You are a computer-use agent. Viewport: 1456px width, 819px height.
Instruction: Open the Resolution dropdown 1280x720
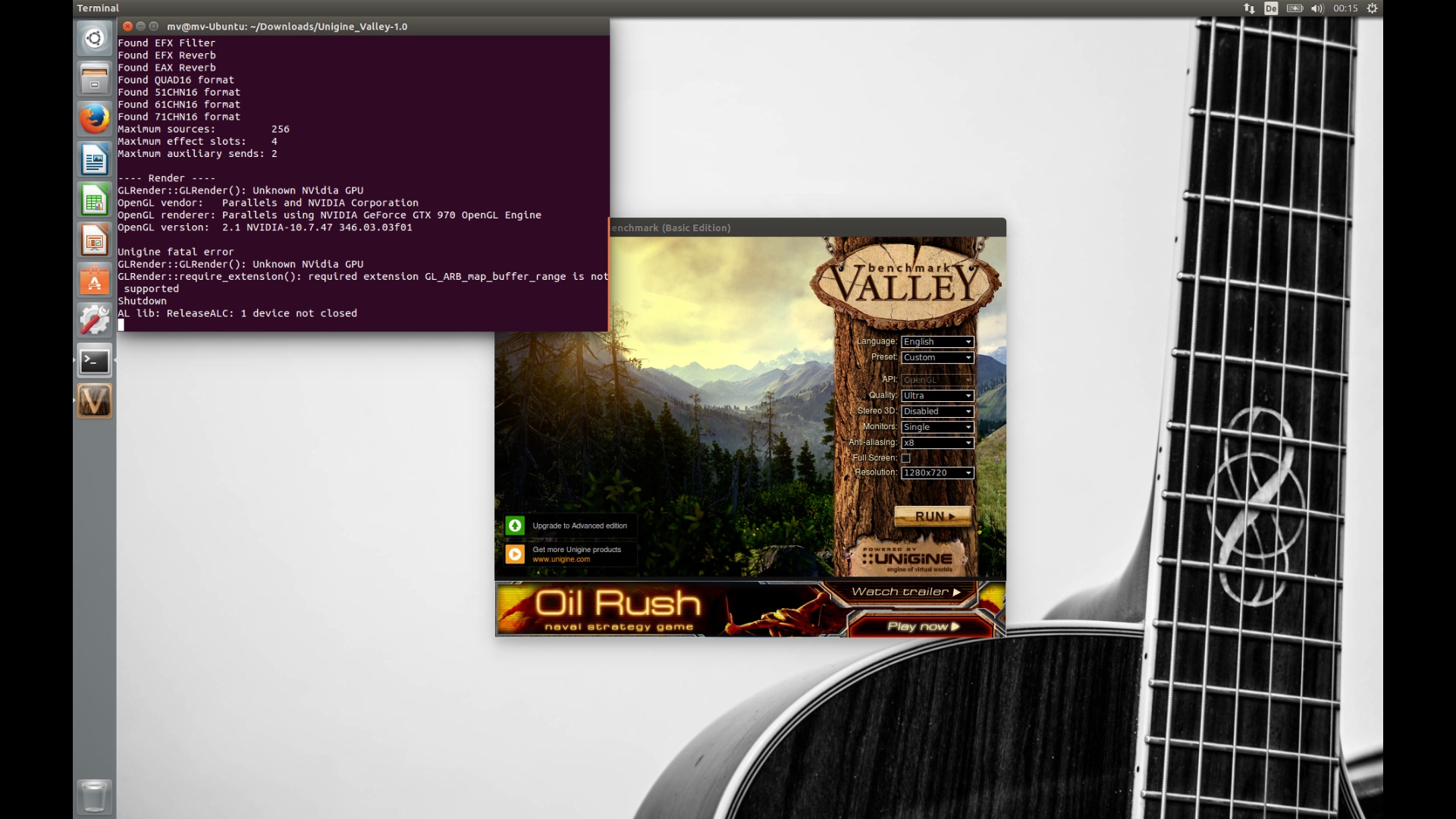point(937,472)
